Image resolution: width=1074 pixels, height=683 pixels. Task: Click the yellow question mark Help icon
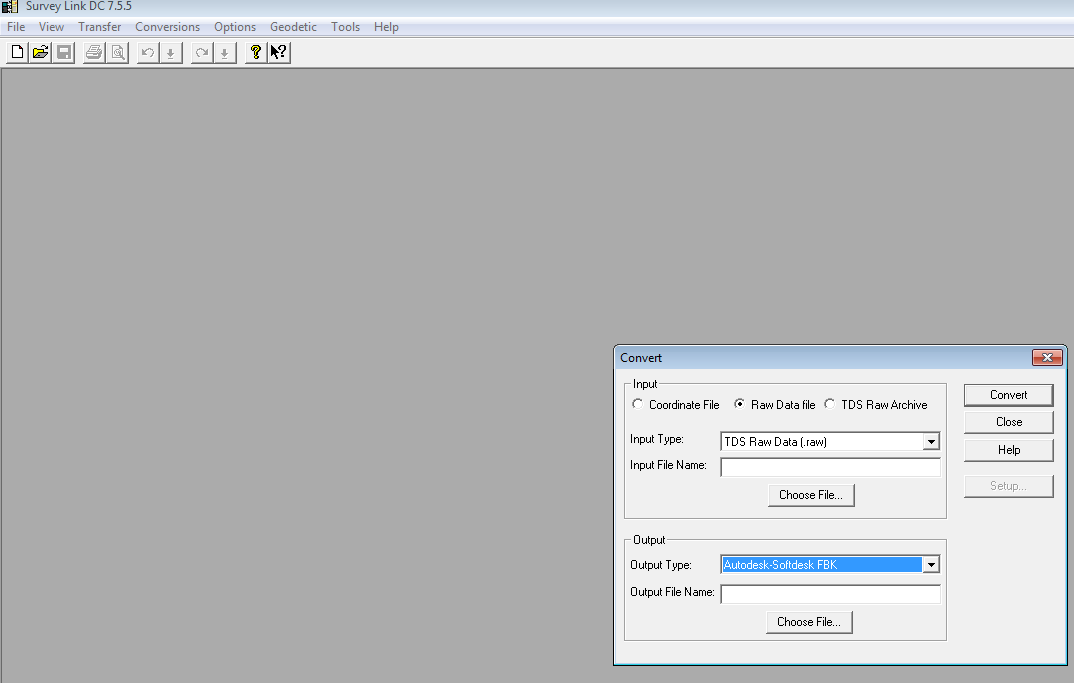pyautogui.click(x=255, y=52)
